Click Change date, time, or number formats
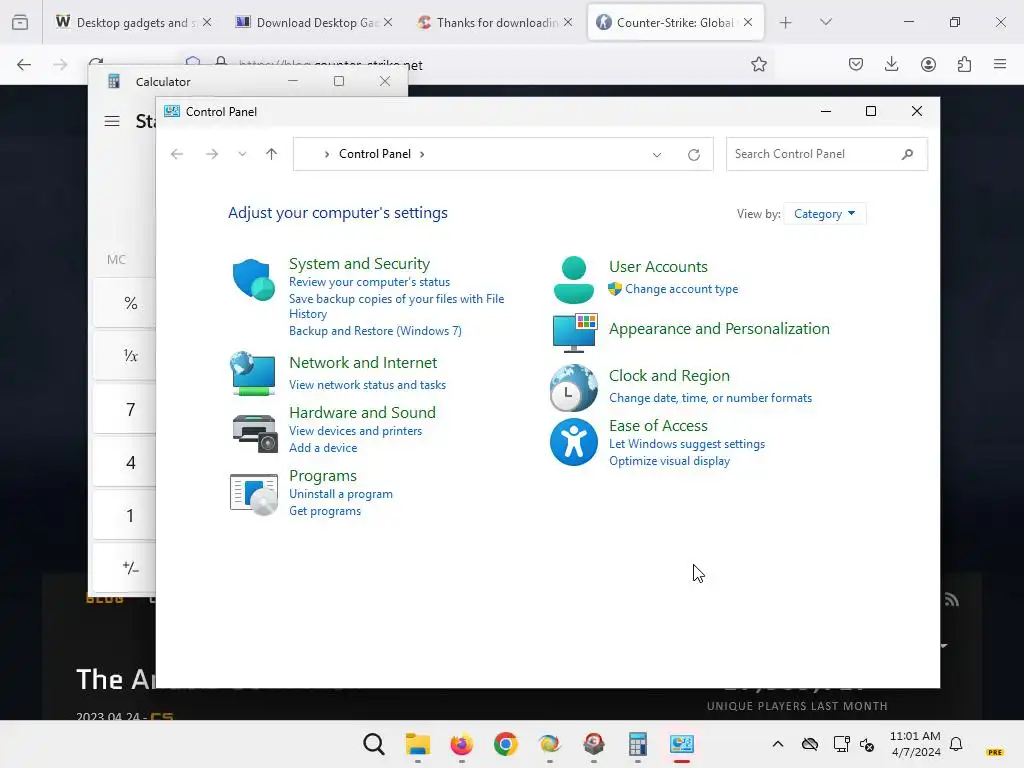 pyautogui.click(x=710, y=398)
